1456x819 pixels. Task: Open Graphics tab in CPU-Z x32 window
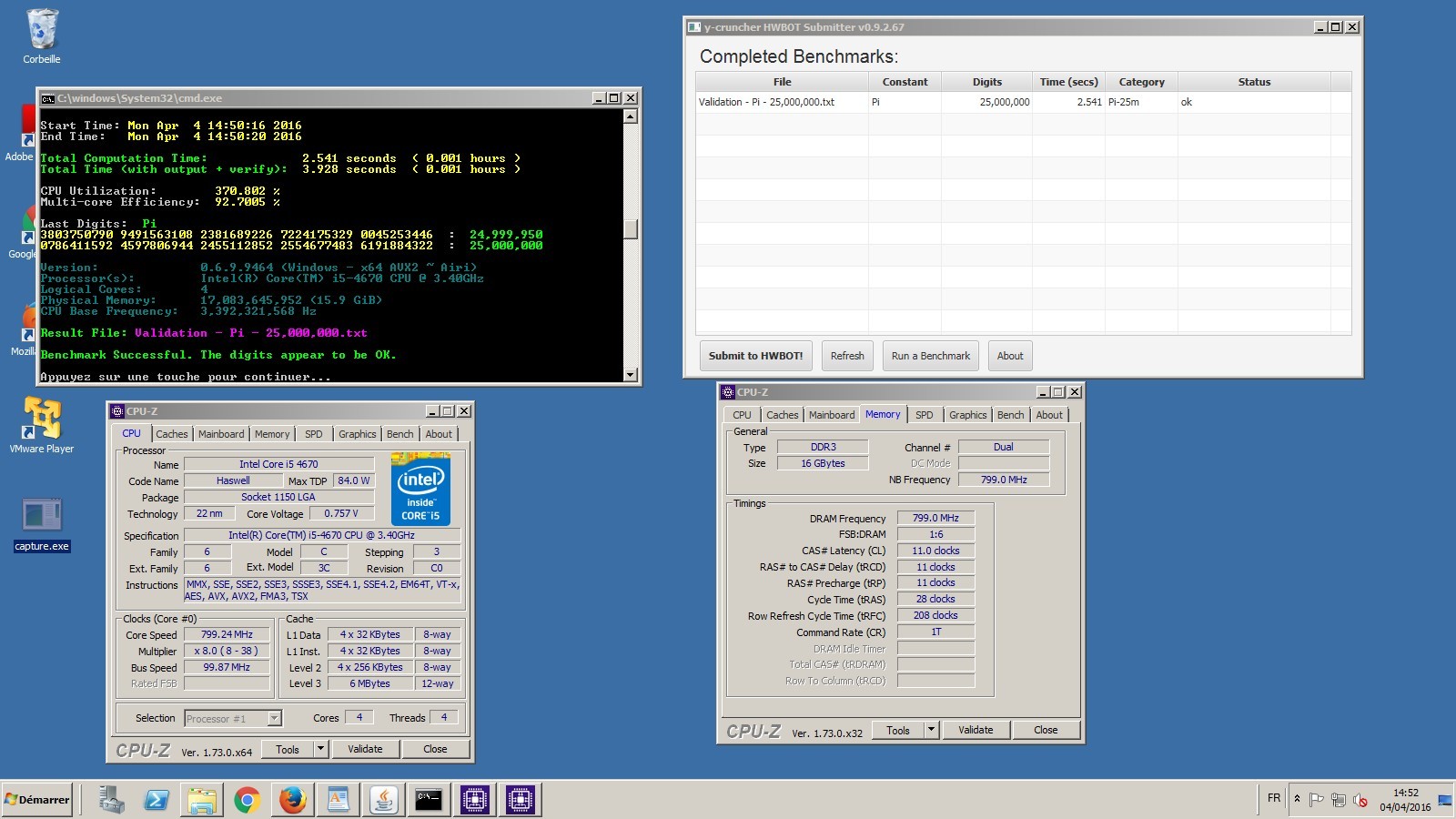coord(967,415)
